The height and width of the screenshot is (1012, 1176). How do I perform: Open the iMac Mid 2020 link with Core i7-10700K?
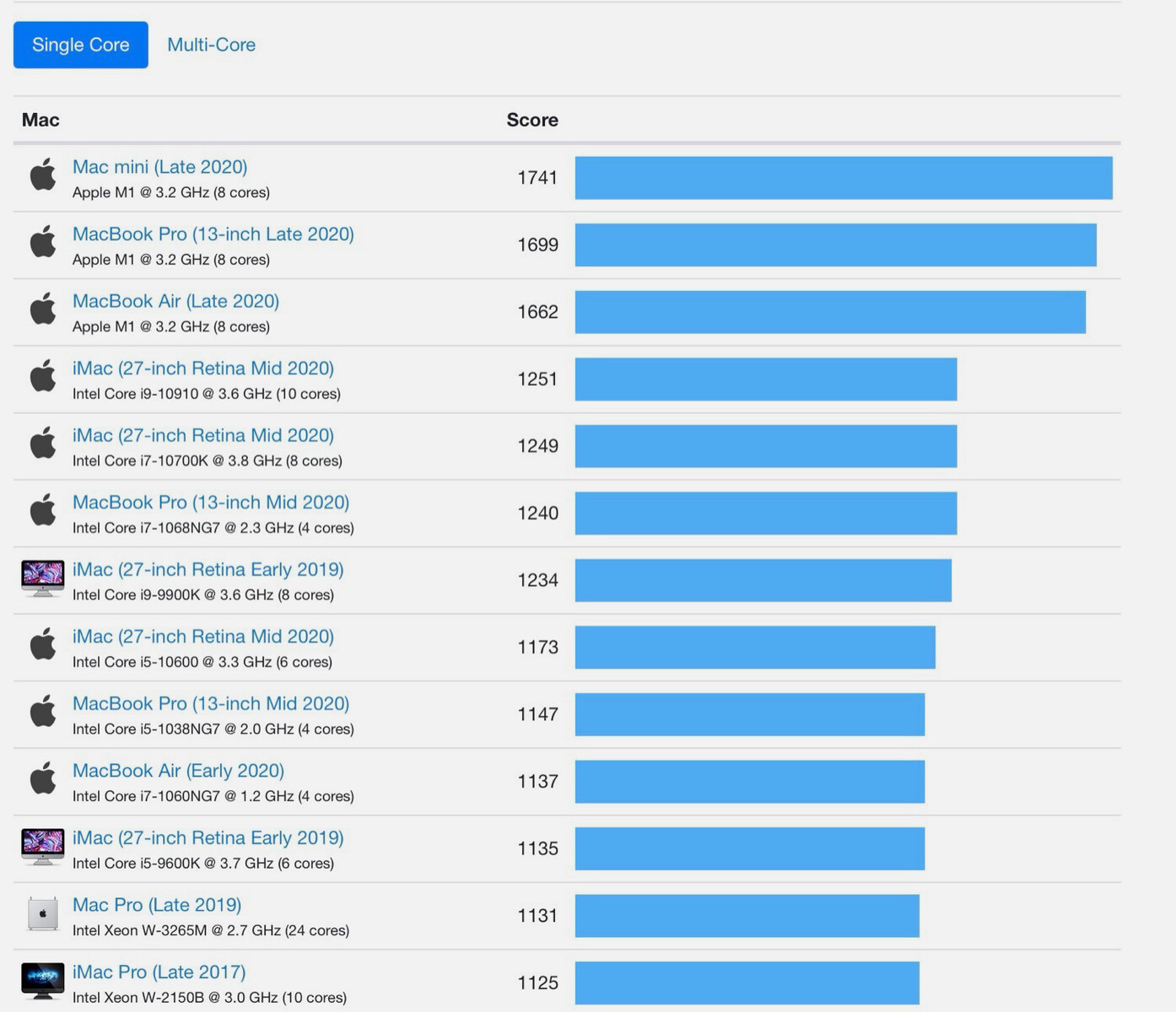click(203, 435)
